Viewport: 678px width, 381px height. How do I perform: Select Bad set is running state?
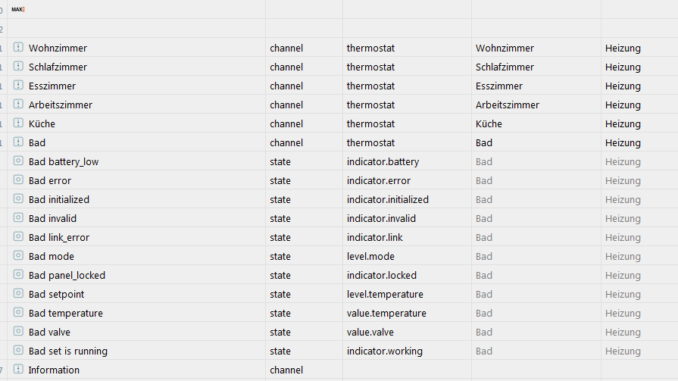68,351
